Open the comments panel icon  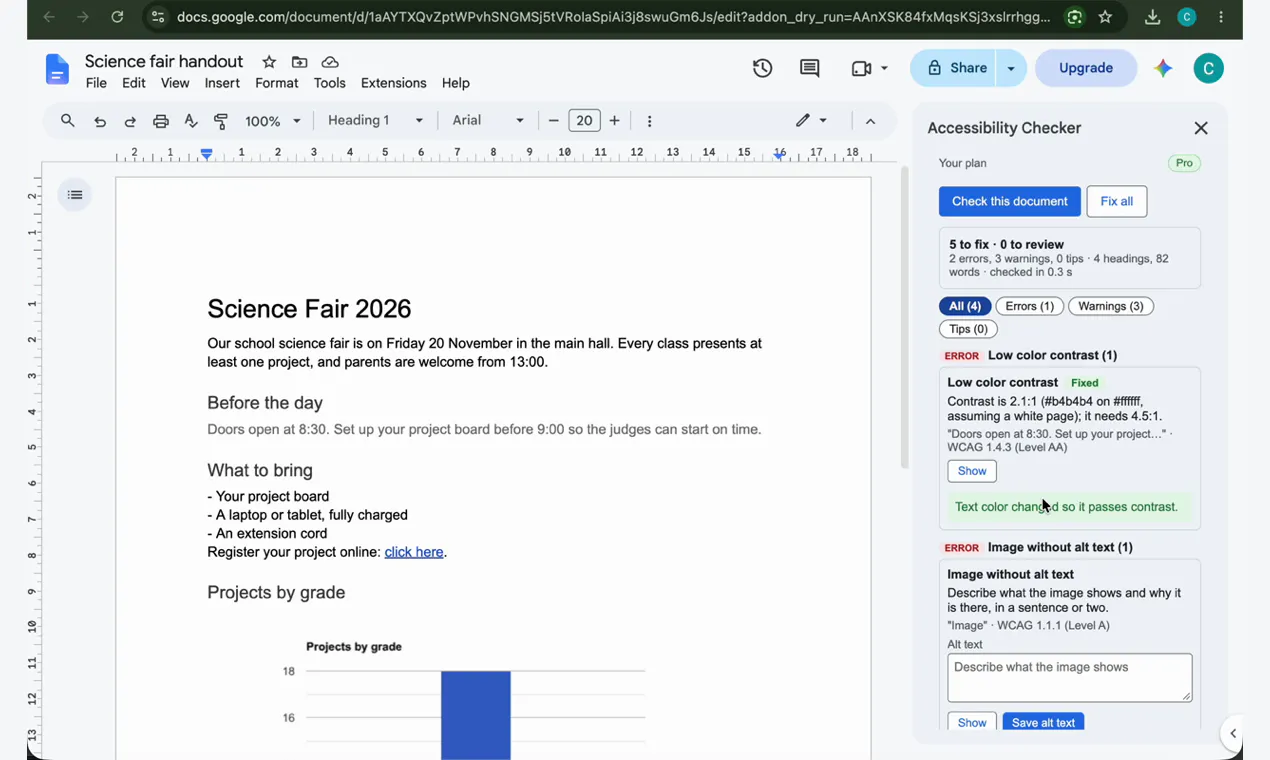click(810, 68)
